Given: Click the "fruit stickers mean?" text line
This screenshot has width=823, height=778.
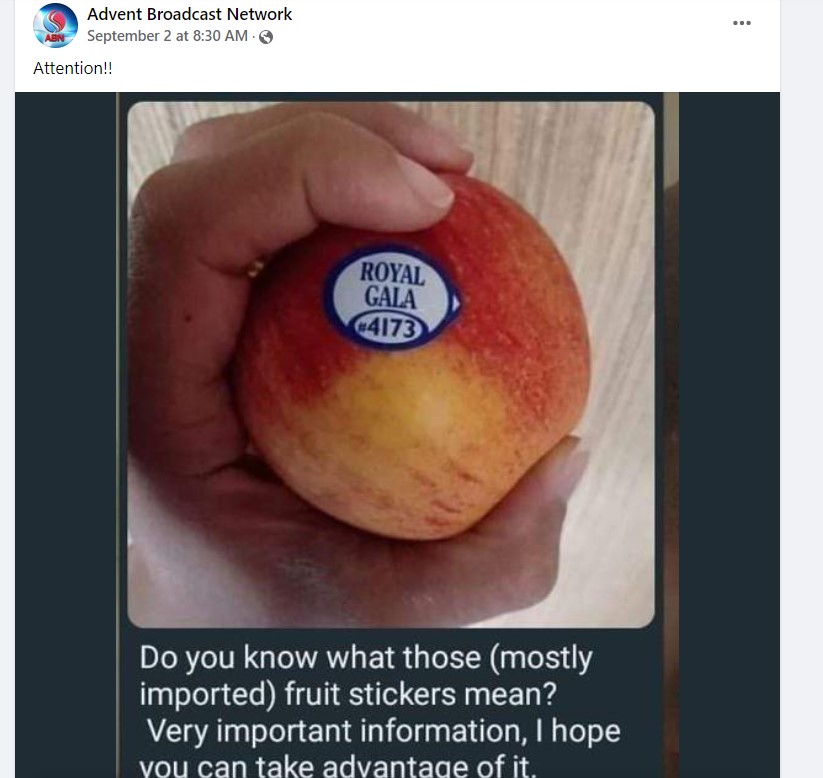Looking at the screenshot, I should (420, 693).
